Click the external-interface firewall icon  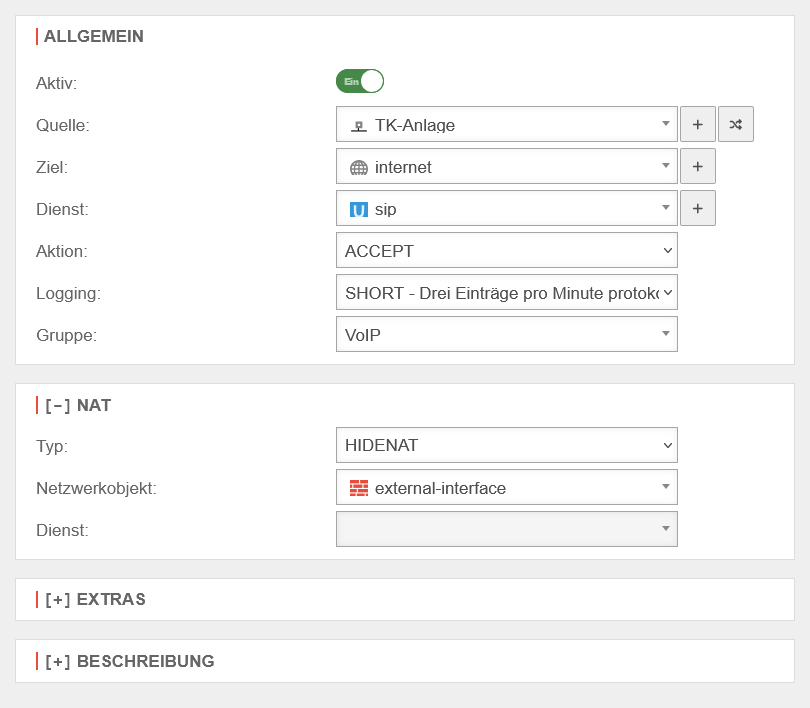coord(359,488)
